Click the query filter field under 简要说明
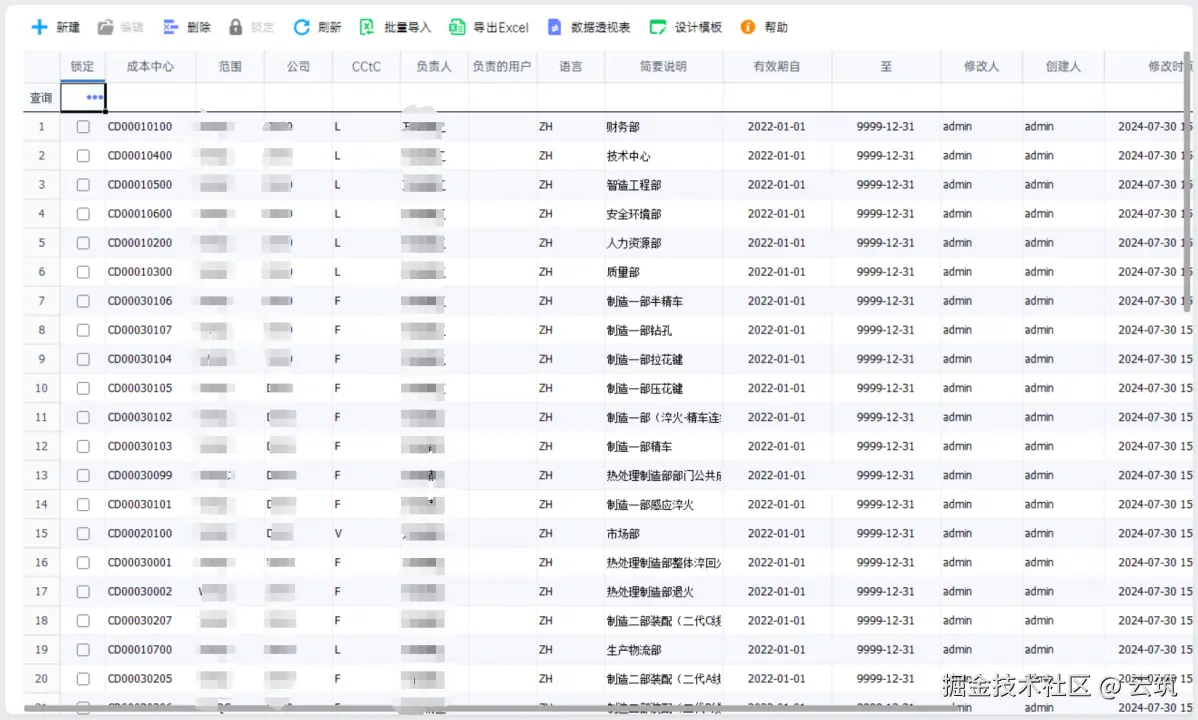 click(x=663, y=98)
